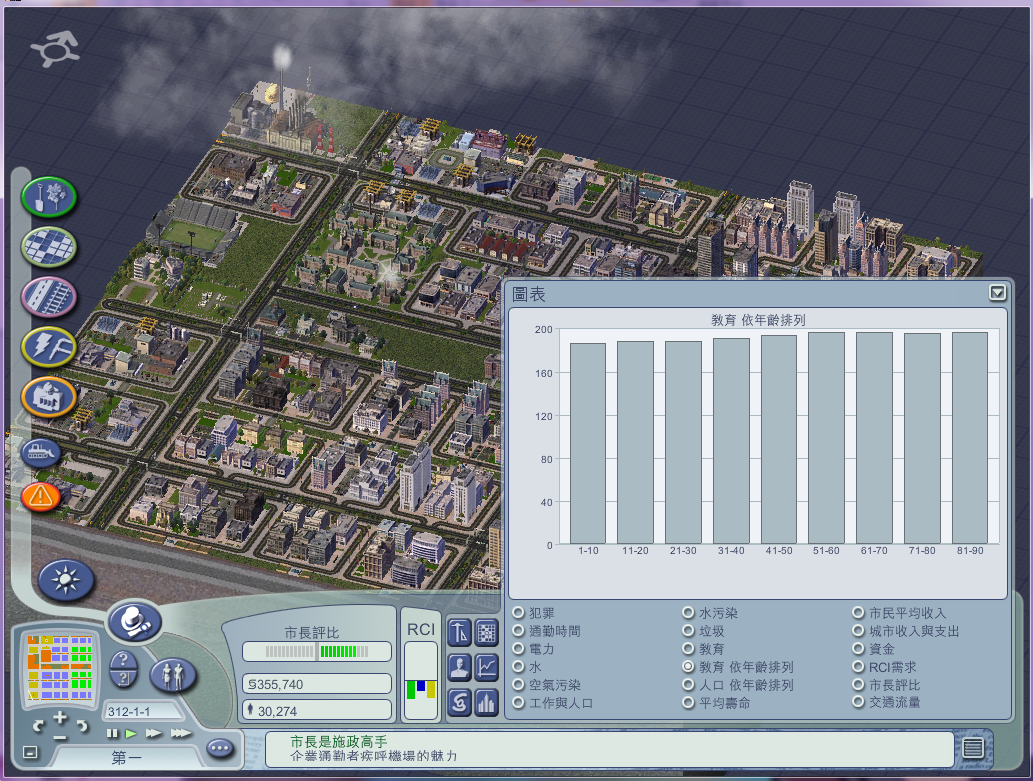Click the 51-60 age bar in chart

(x=826, y=438)
